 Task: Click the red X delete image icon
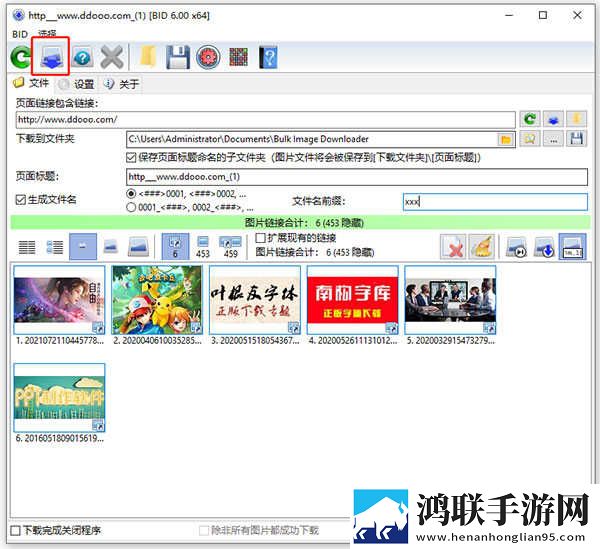pyautogui.click(x=453, y=247)
